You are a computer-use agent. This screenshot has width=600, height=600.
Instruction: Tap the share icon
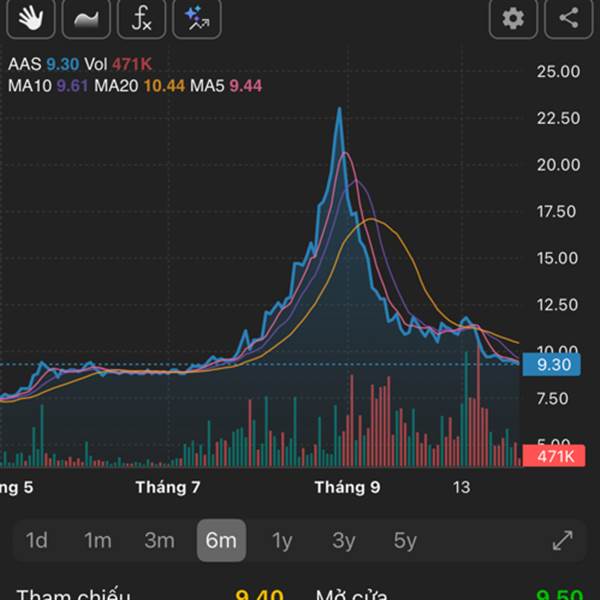[x=569, y=18]
